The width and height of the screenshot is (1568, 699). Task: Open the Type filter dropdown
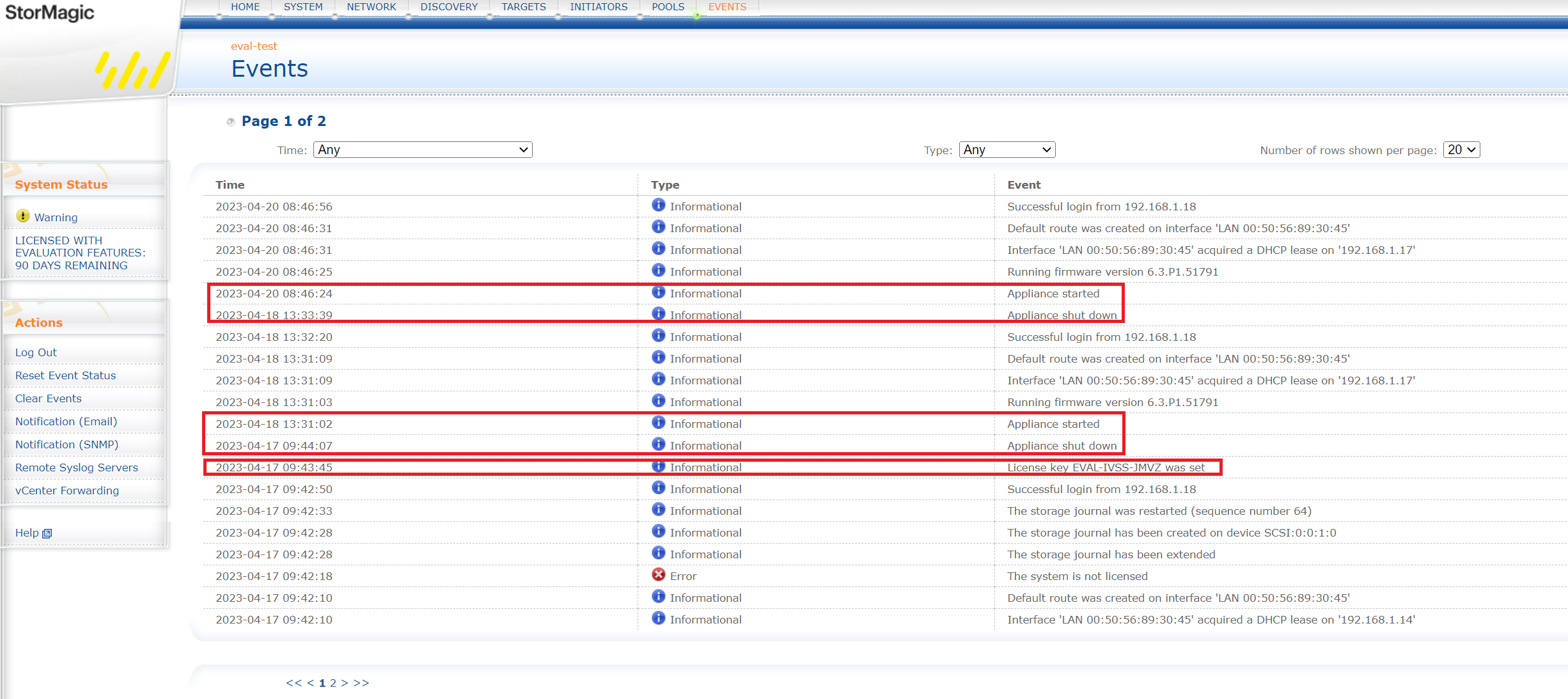pos(1007,150)
